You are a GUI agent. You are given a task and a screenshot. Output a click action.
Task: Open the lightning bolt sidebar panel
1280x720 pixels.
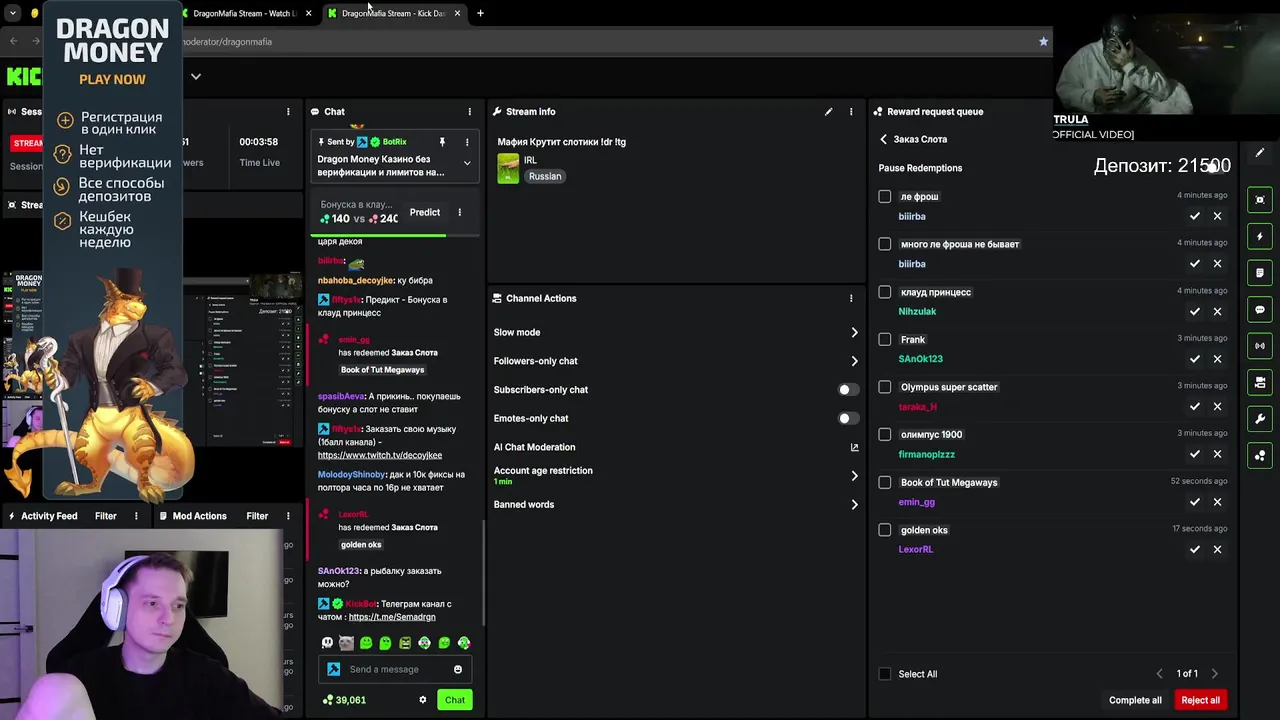tap(1260, 236)
